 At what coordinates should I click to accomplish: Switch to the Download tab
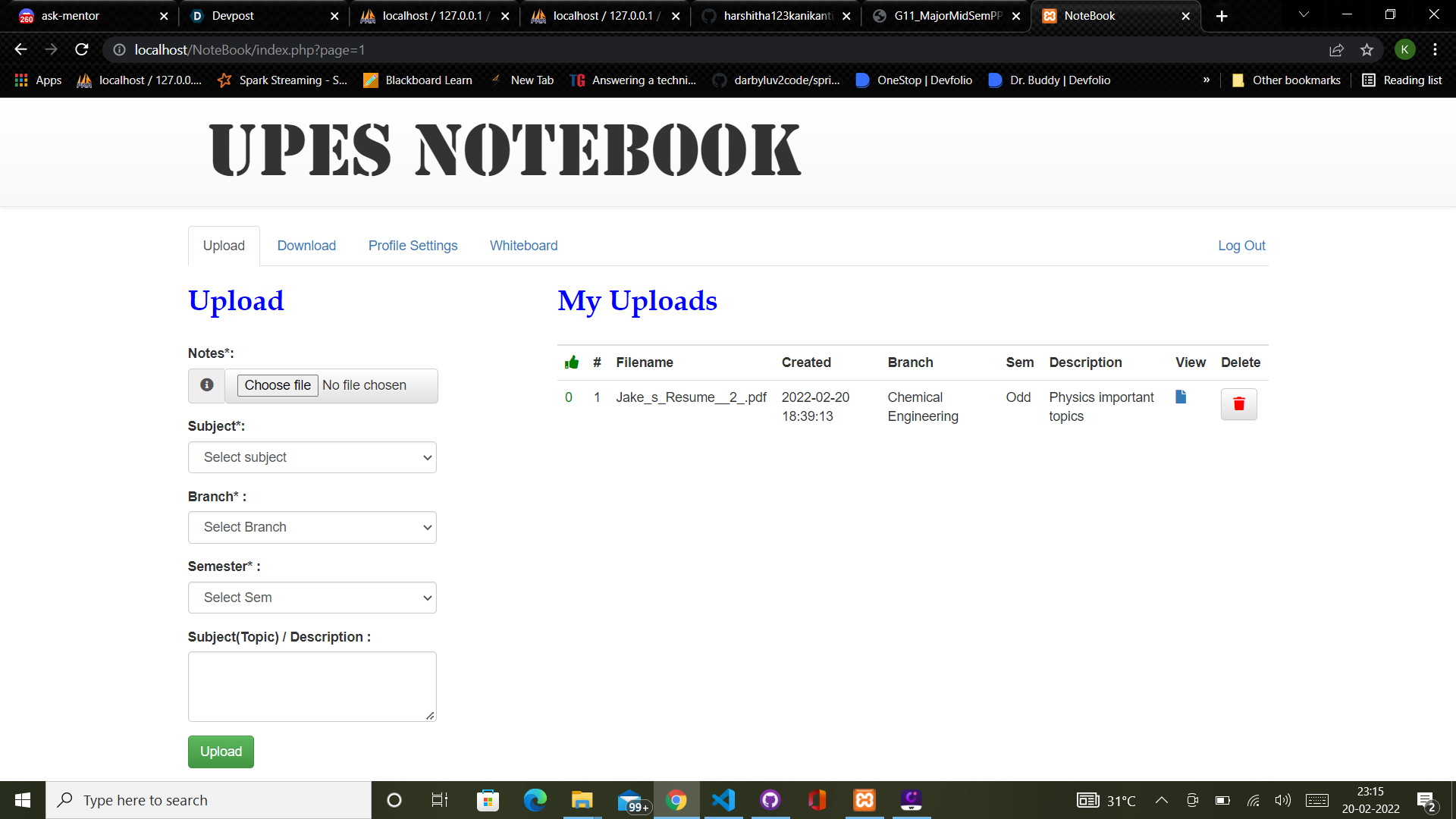(306, 246)
